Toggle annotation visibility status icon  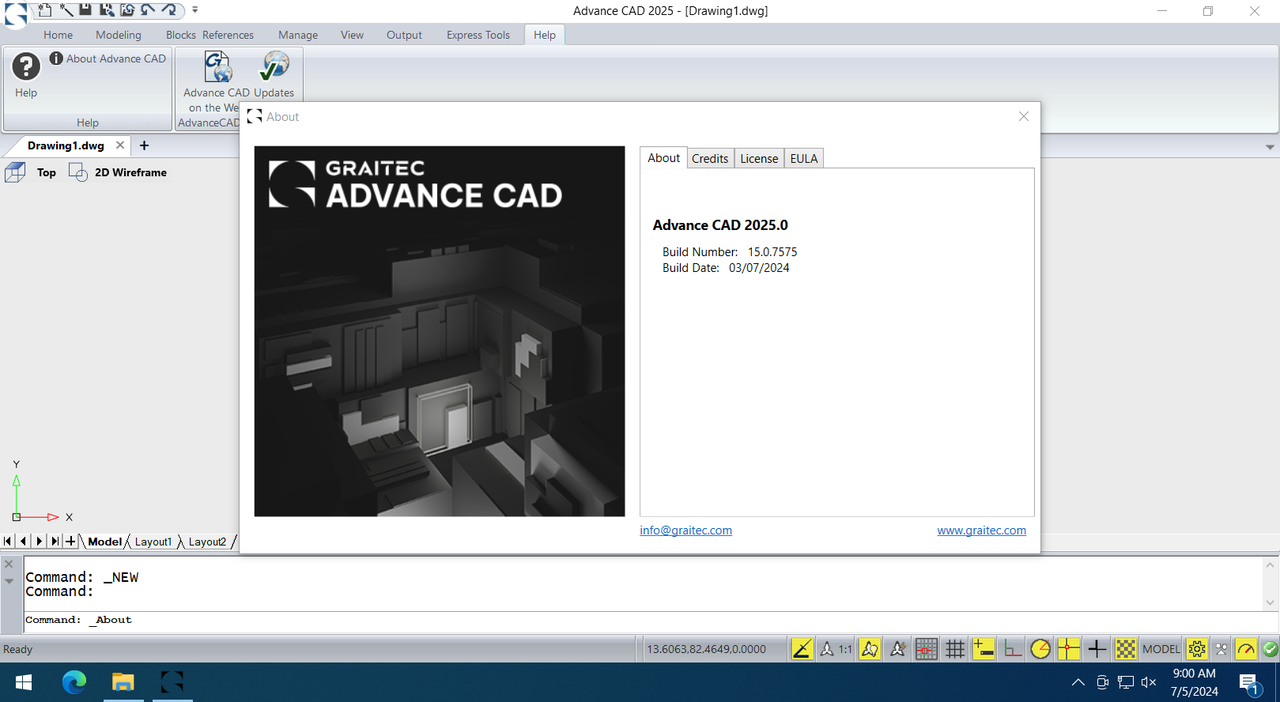point(870,649)
